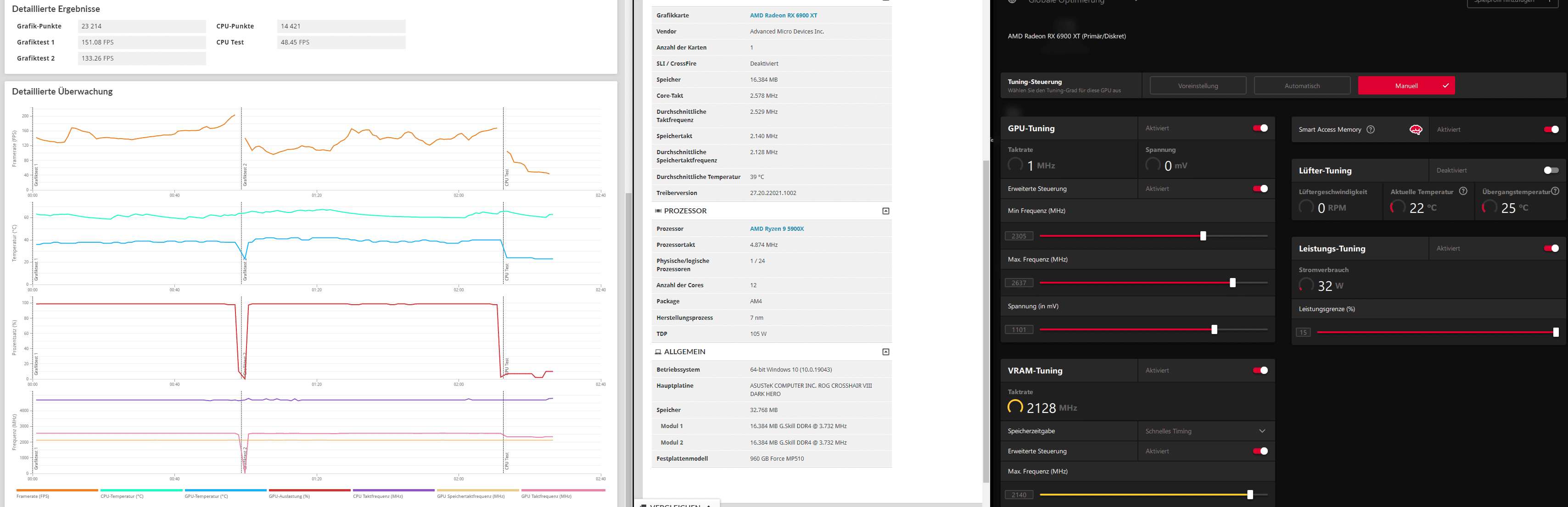The image size is (1568, 507).
Task: Open AMD Radeon RX 6900 XT link
Action: [784, 15]
